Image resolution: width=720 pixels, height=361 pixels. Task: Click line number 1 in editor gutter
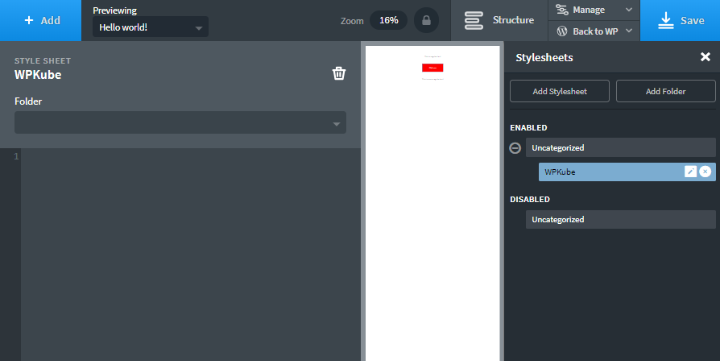[x=16, y=156]
